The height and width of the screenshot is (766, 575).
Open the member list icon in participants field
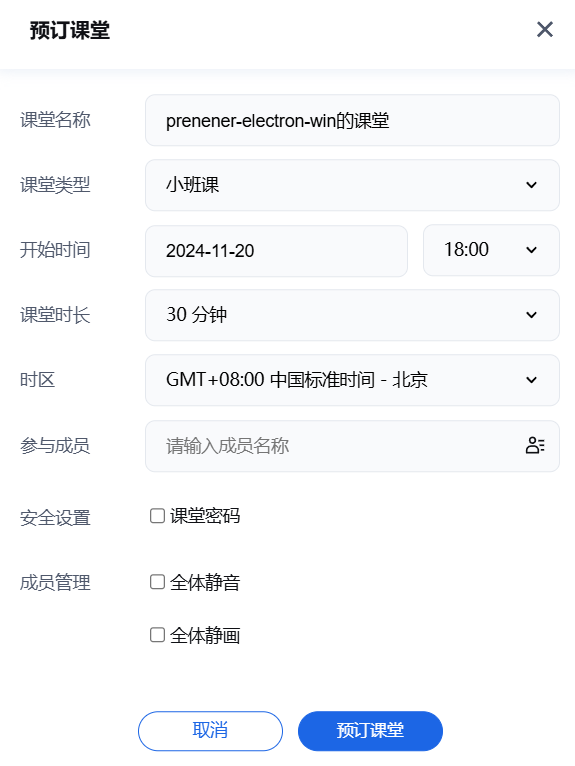point(535,445)
